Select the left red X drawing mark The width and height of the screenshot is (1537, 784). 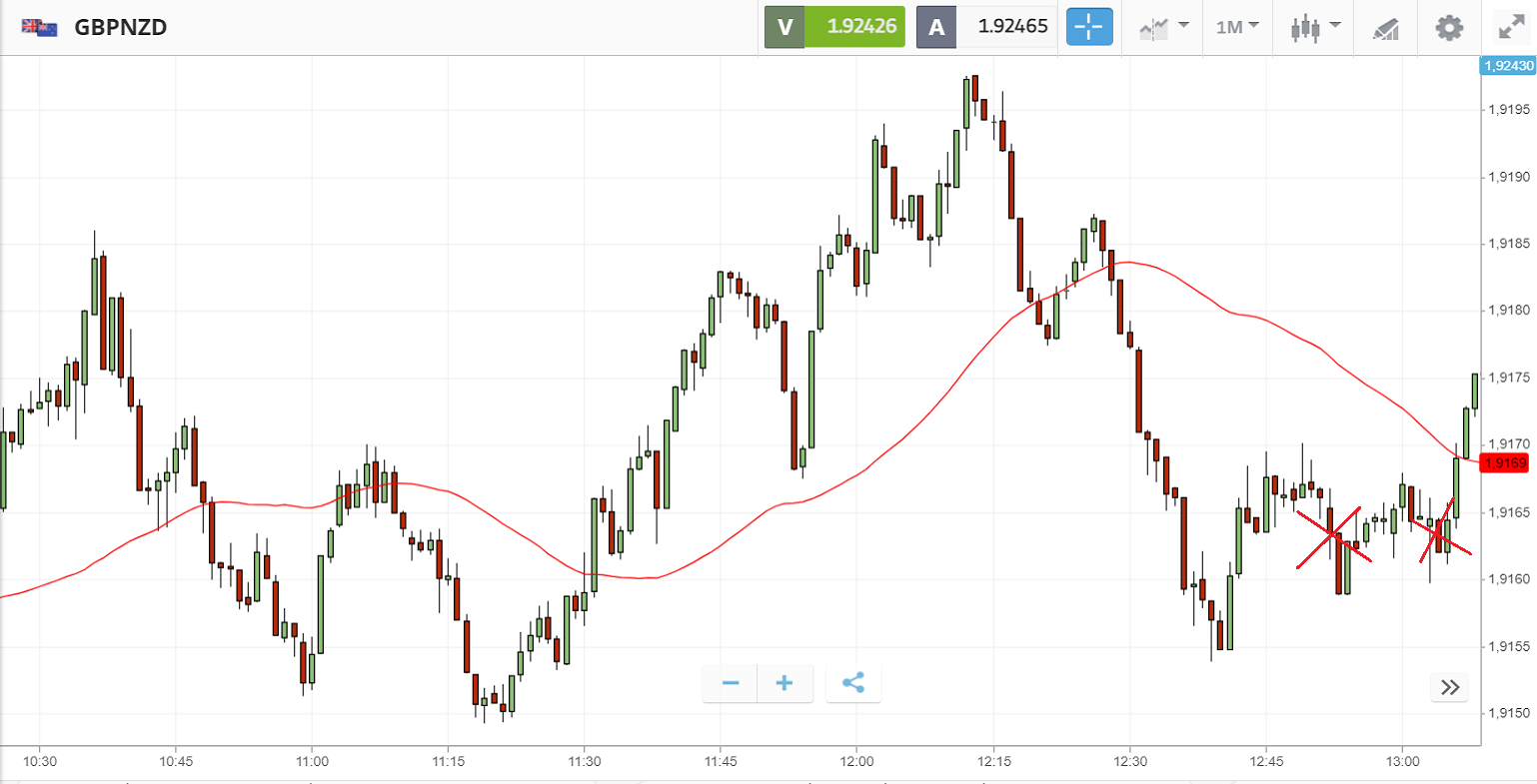click(x=1333, y=537)
